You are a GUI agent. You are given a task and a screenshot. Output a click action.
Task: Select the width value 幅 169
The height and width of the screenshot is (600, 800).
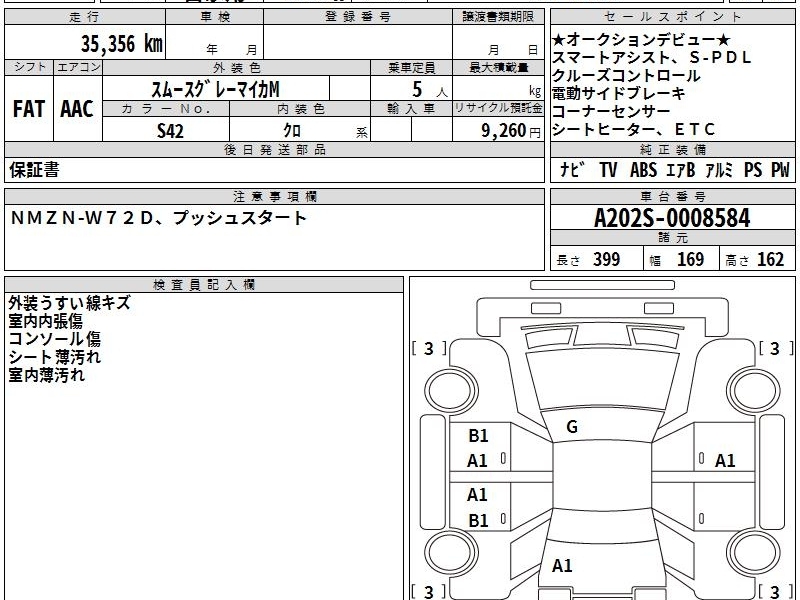tap(677, 259)
